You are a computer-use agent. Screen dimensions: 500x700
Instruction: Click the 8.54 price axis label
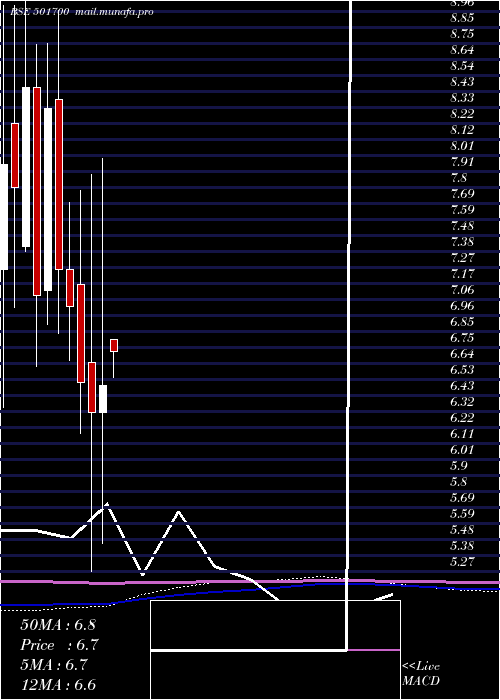(462, 66)
